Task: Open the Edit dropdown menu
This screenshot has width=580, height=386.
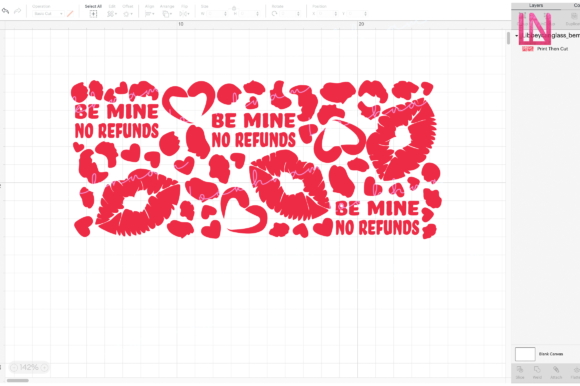Action: click(x=112, y=14)
